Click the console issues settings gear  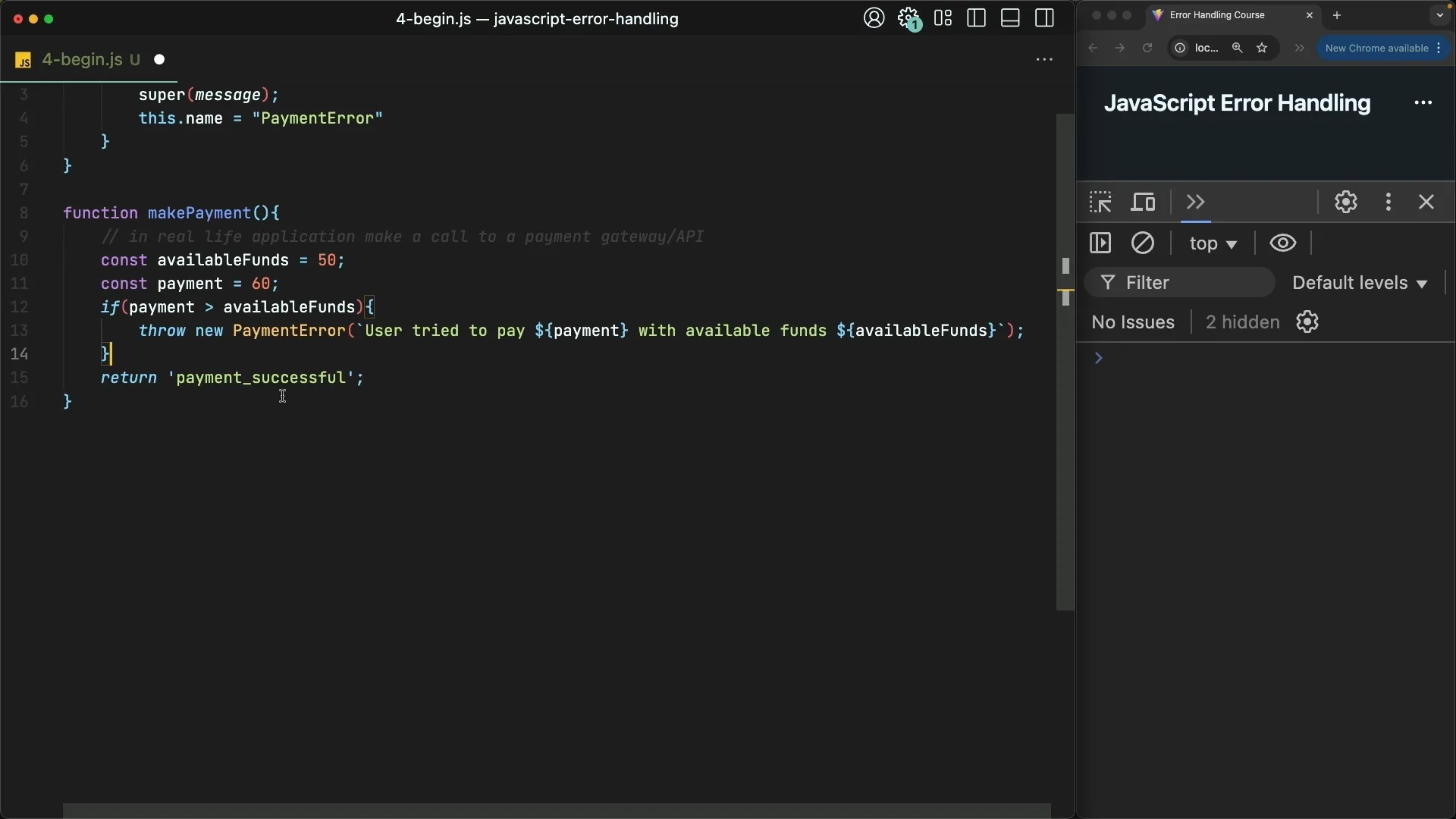point(1307,322)
